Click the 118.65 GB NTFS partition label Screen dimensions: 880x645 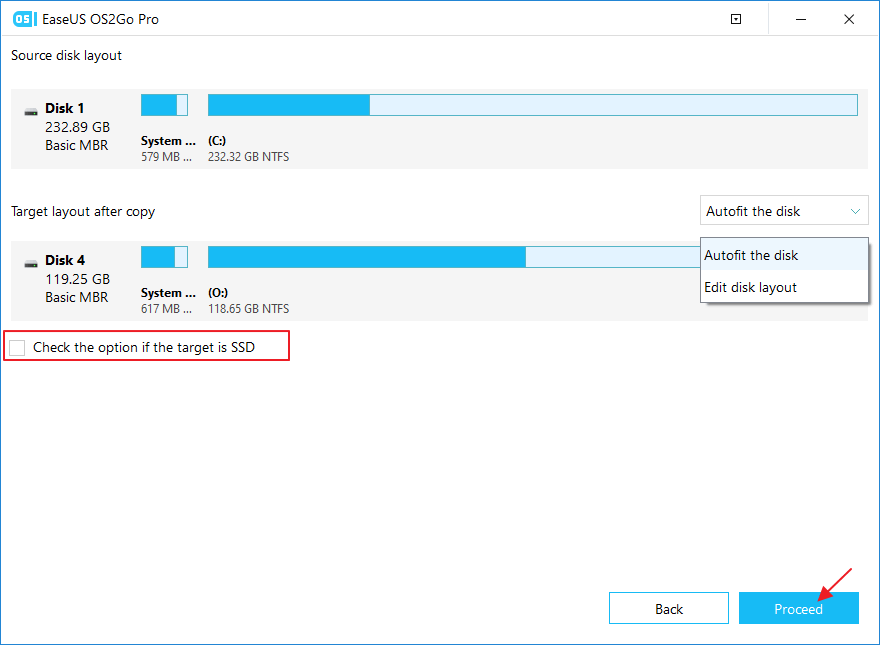coord(248,309)
